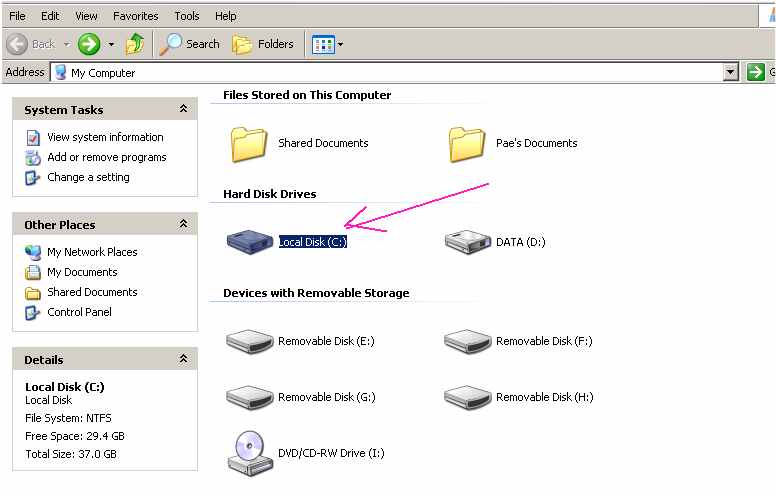Click the Pae's Documents label
The height and width of the screenshot is (496, 776).
point(536,143)
